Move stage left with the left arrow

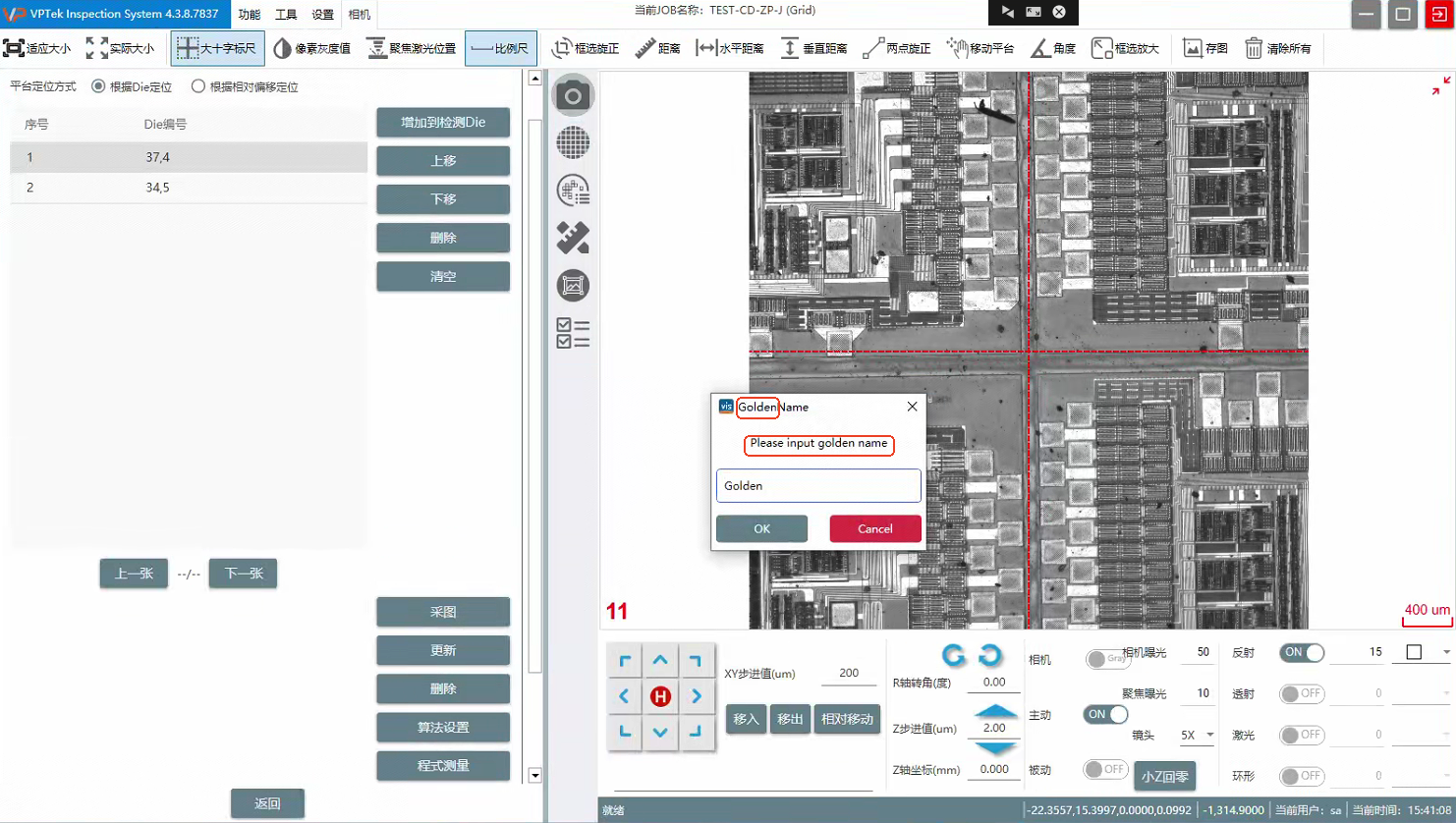tap(624, 696)
